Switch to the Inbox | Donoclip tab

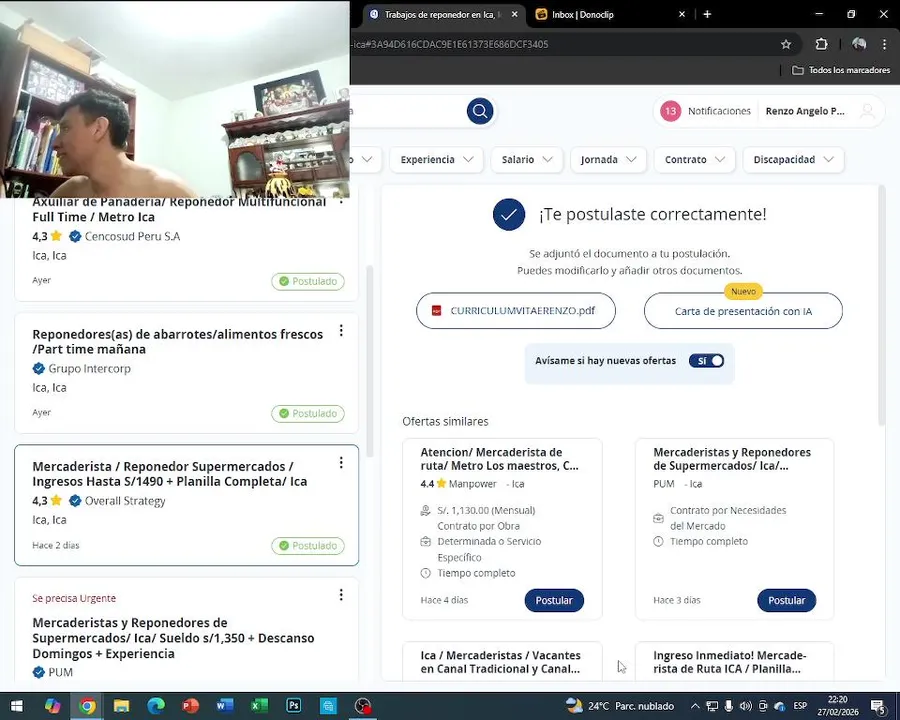610,14
